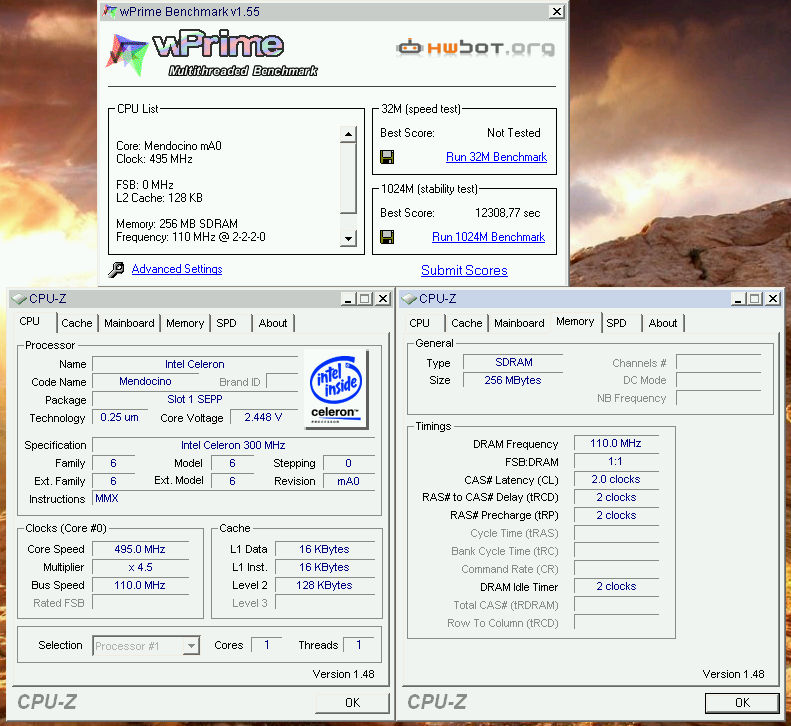This screenshot has height=726, width=791.
Task: Switch to Memory tab in left CPU-Z
Action: coord(185,323)
